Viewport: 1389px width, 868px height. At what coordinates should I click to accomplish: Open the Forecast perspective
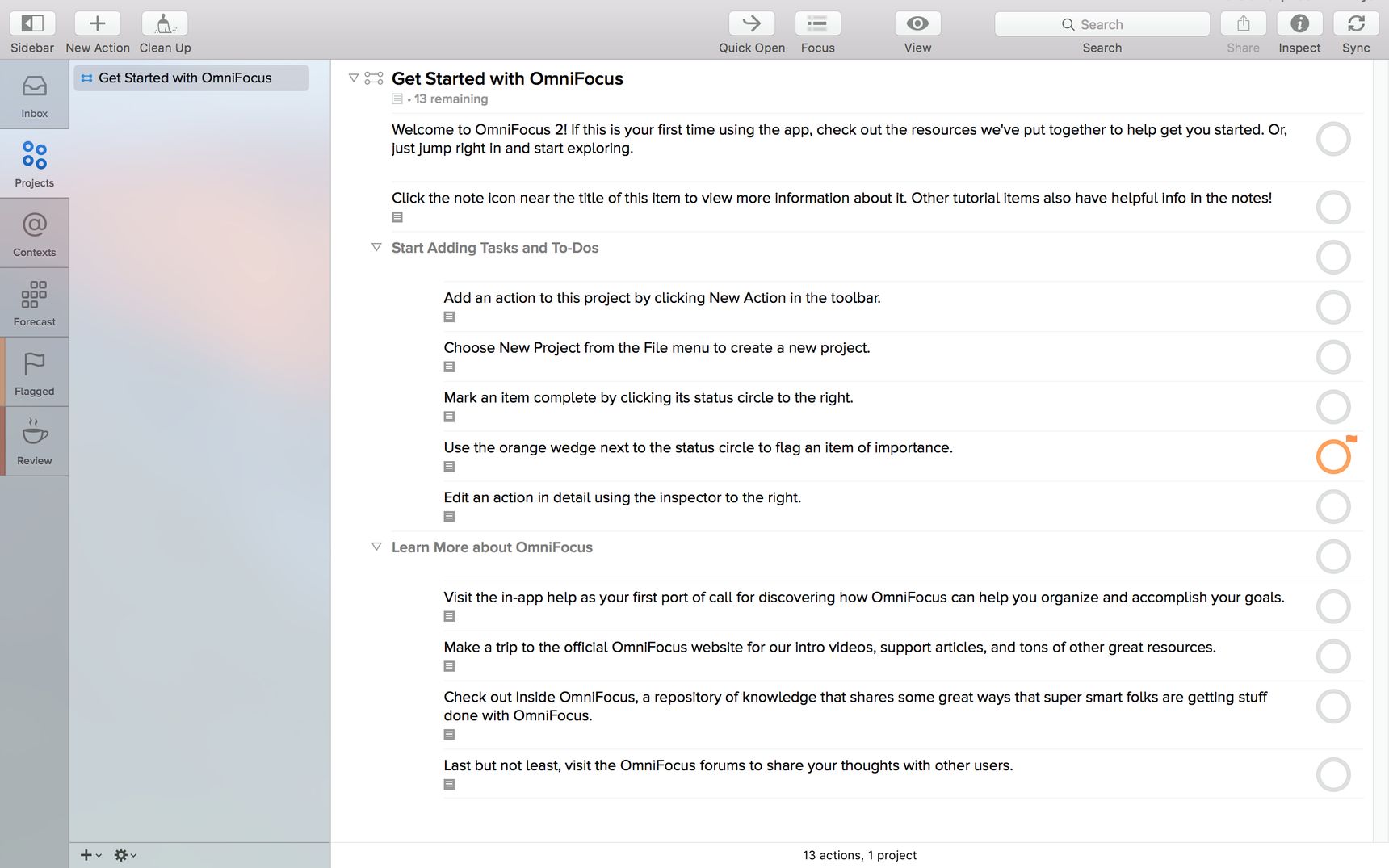pyautogui.click(x=34, y=303)
